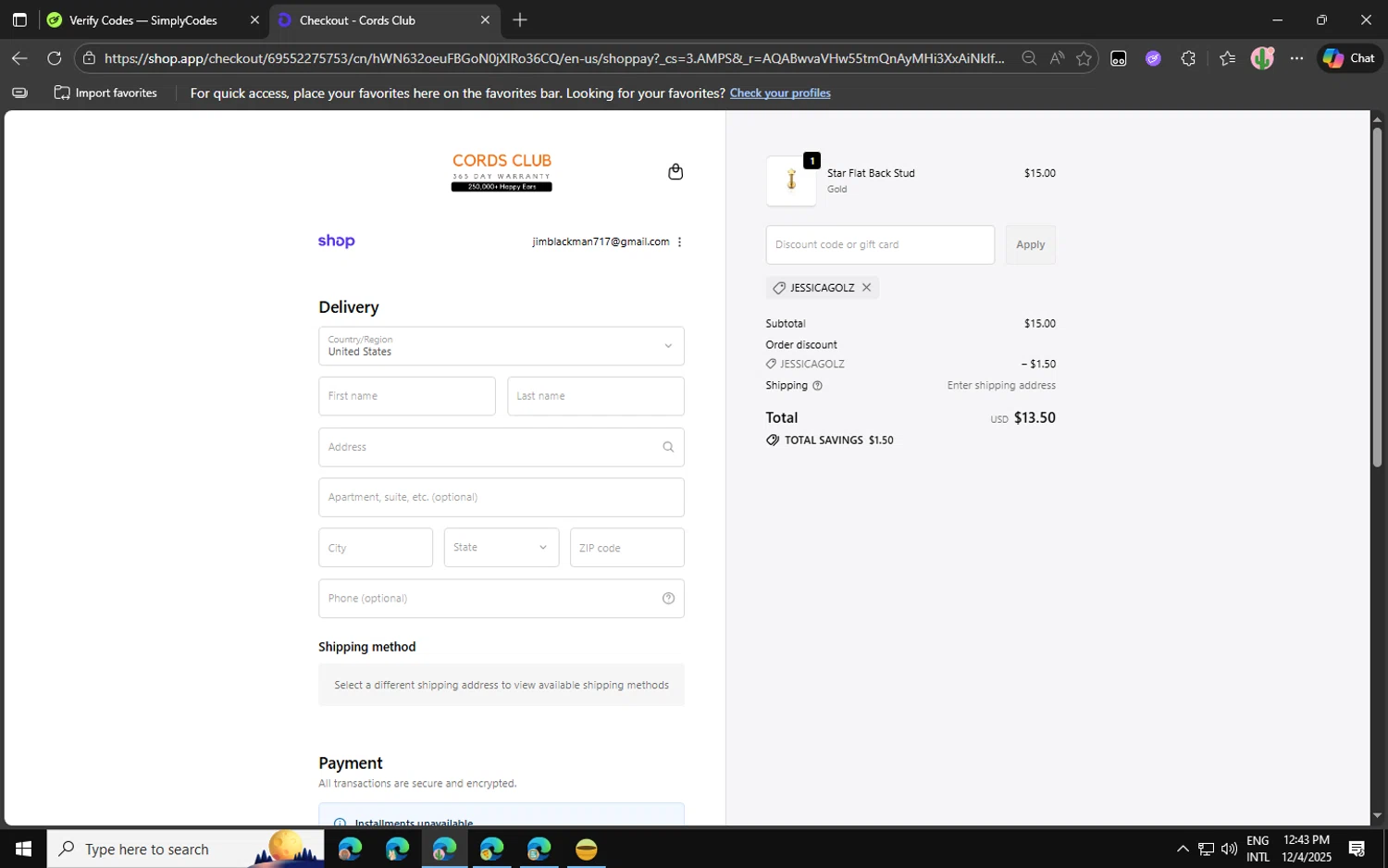Go back to previous page
Image resolution: width=1388 pixels, height=868 pixels.
[x=19, y=58]
